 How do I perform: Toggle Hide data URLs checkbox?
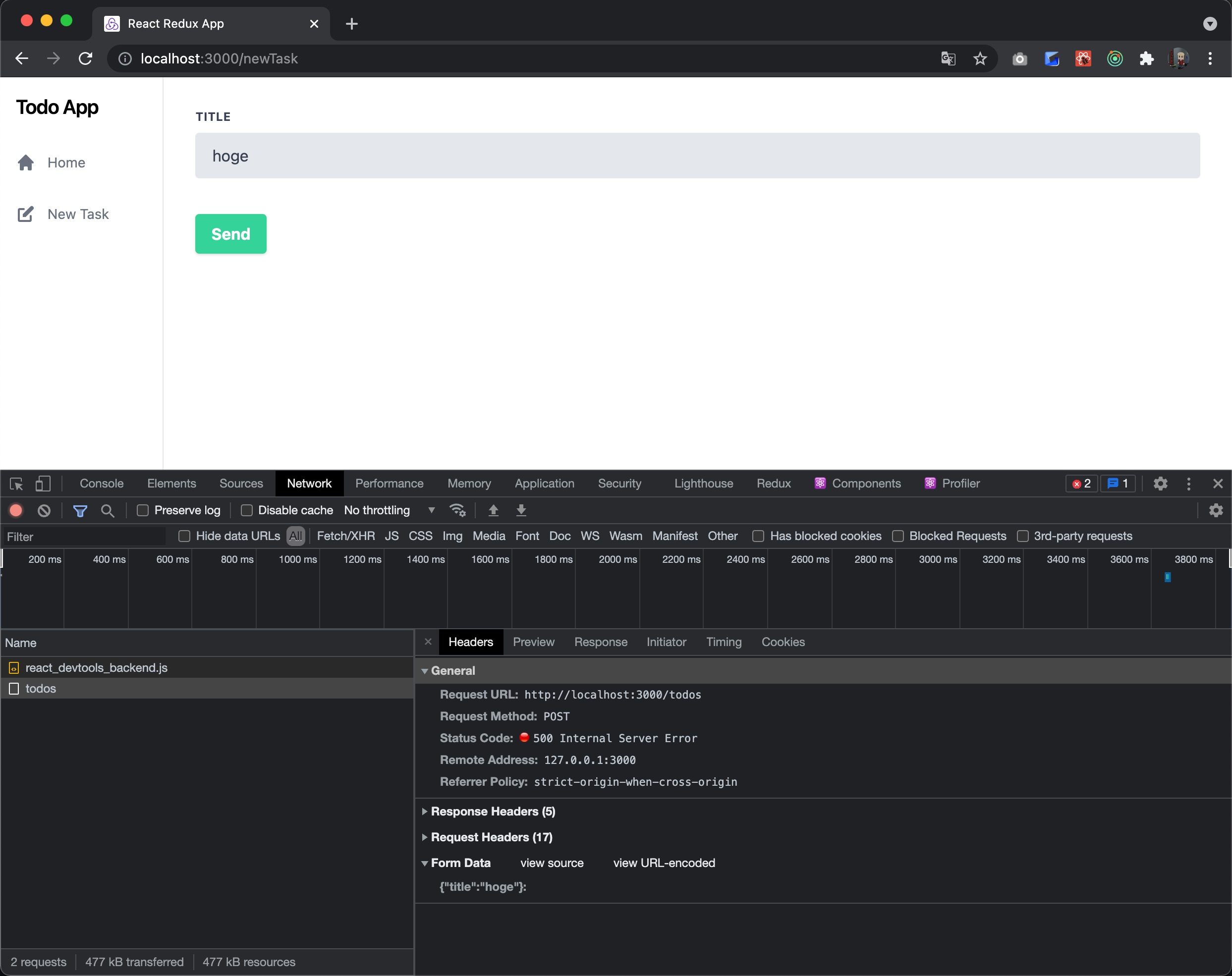[183, 536]
